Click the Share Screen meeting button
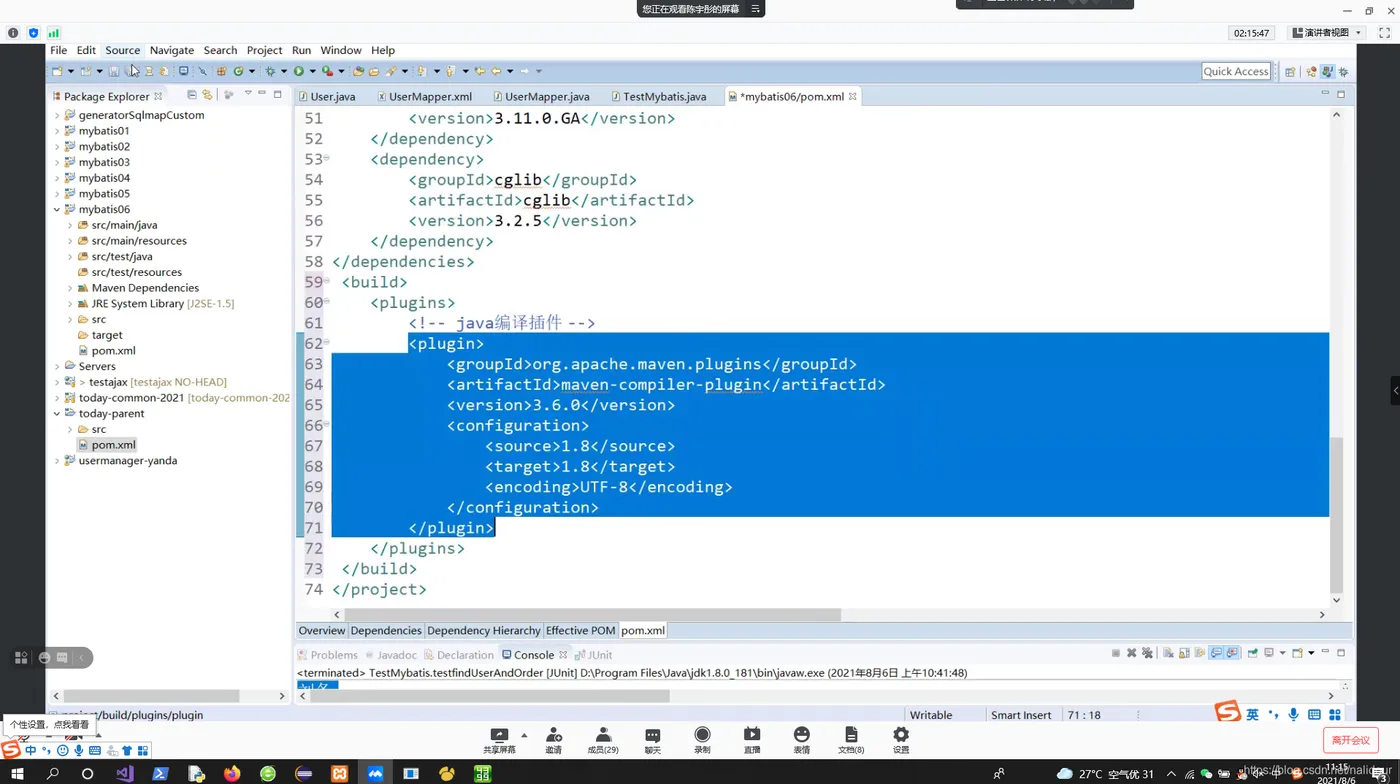Image resolution: width=1400 pixels, height=784 pixels. coord(499,740)
